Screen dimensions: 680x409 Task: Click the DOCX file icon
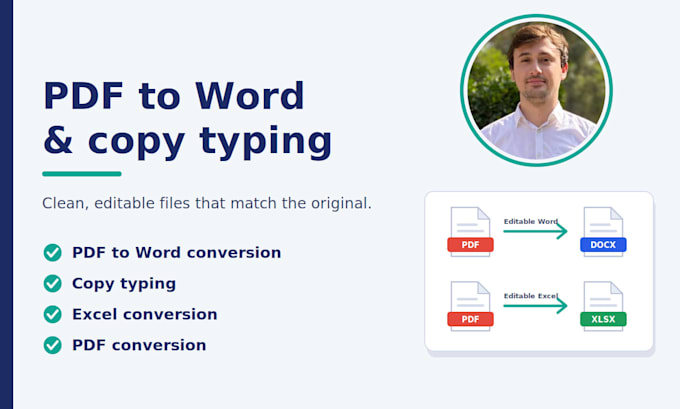(x=603, y=232)
